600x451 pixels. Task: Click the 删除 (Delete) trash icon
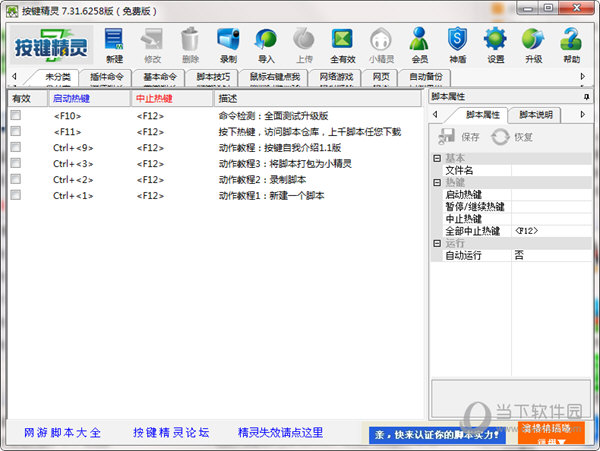[x=190, y=45]
